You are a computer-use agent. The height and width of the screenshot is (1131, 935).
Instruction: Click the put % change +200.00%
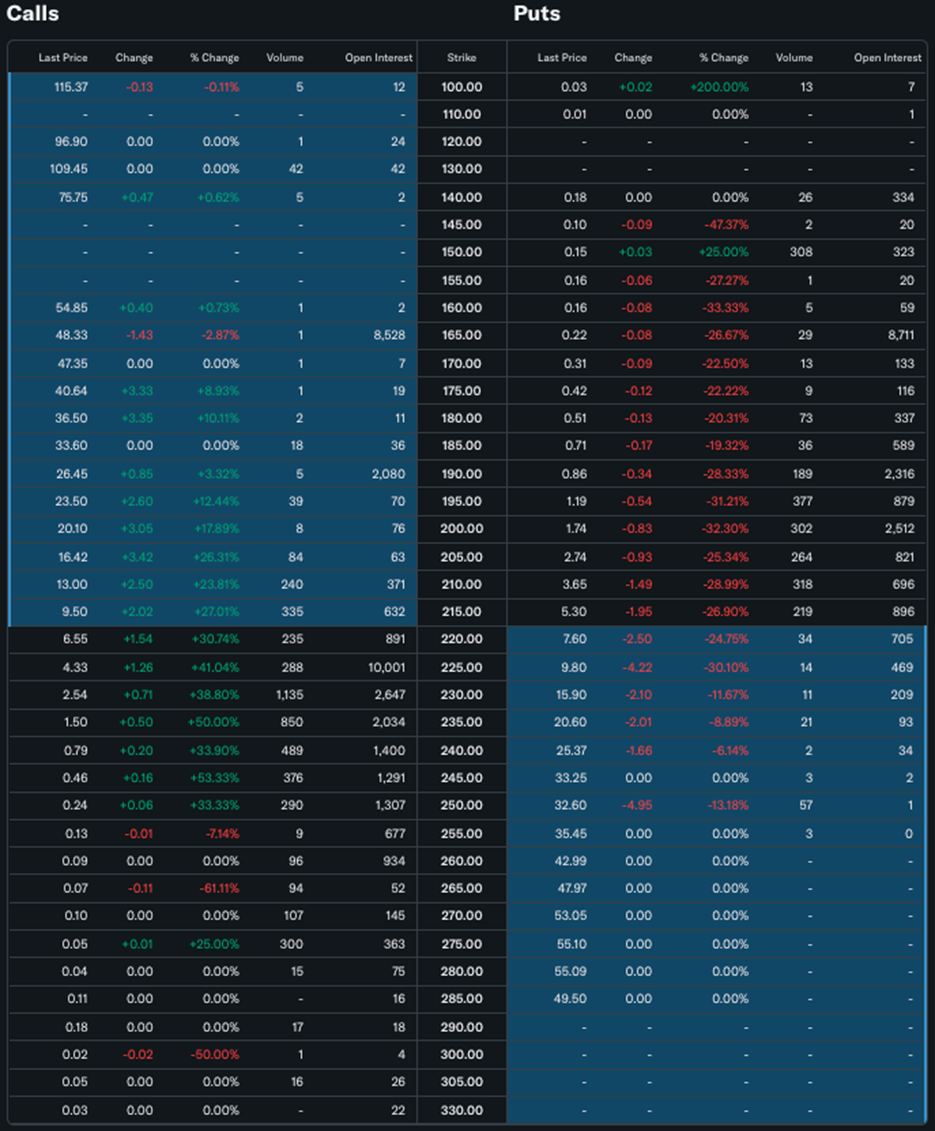[719, 87]
